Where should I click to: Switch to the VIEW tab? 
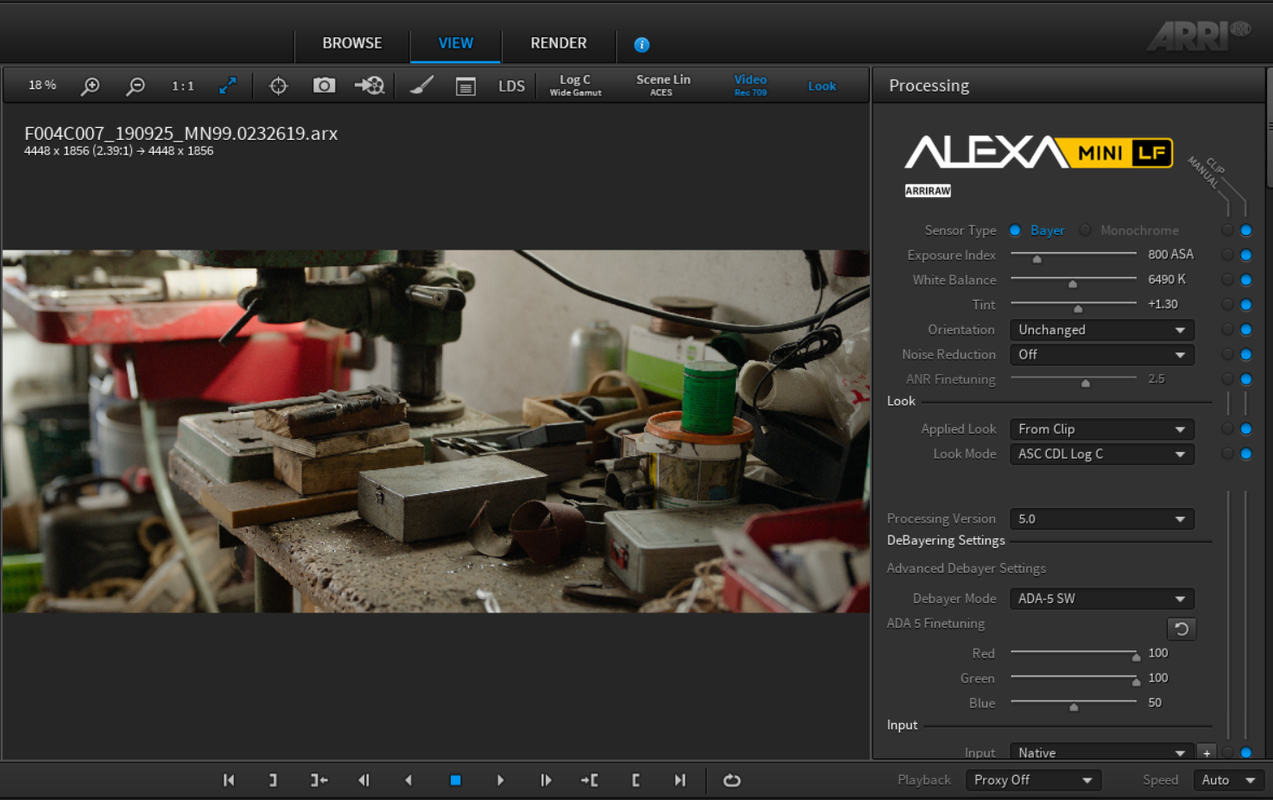[x=456, y=43]
